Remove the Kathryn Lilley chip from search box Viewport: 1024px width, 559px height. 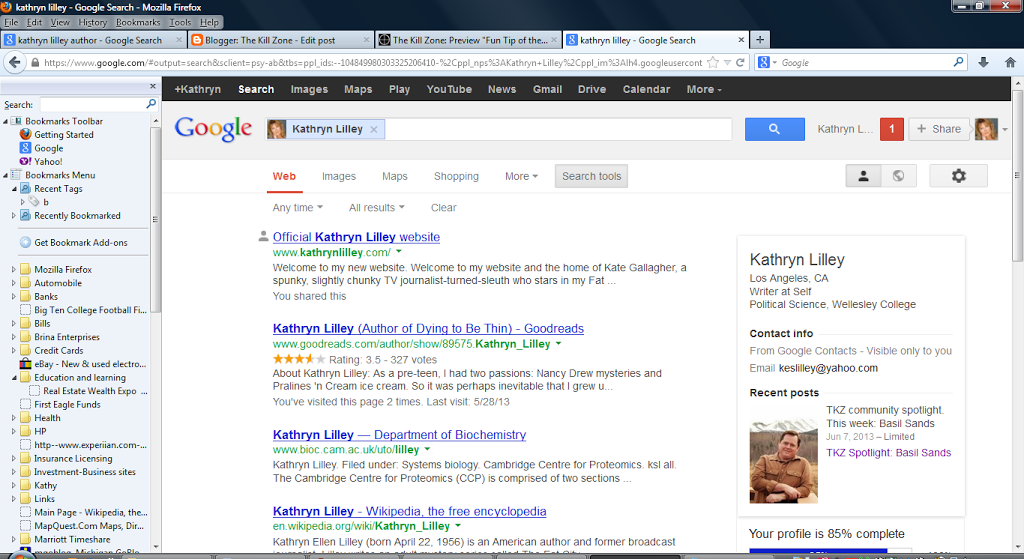374,129
